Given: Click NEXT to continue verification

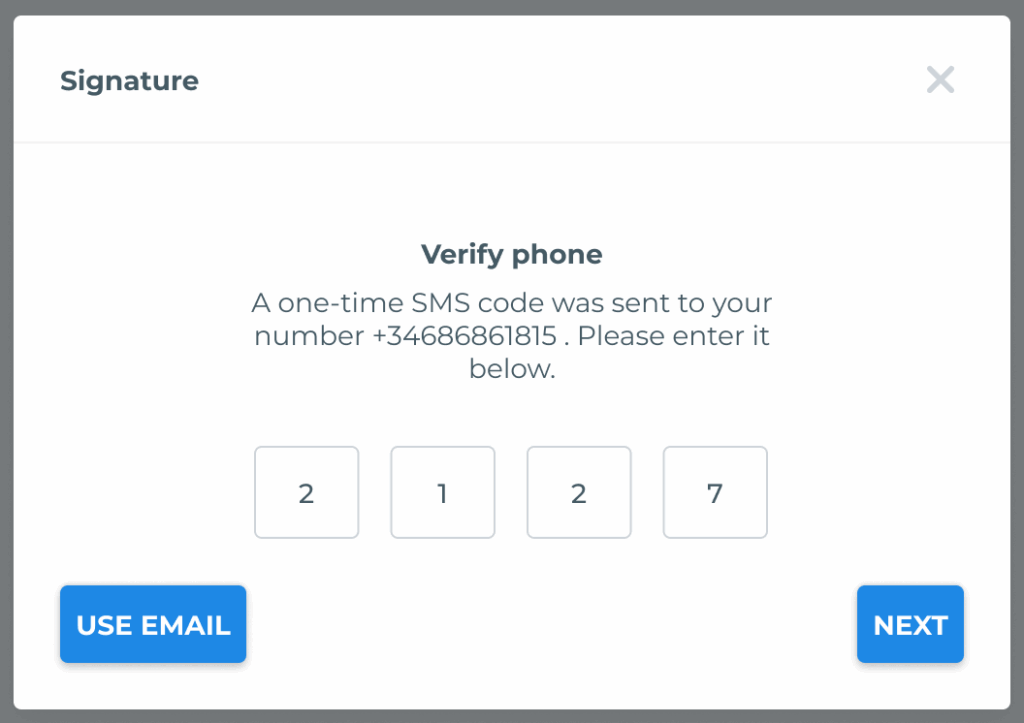Looking at the screenshot, I should click(910, 625).
